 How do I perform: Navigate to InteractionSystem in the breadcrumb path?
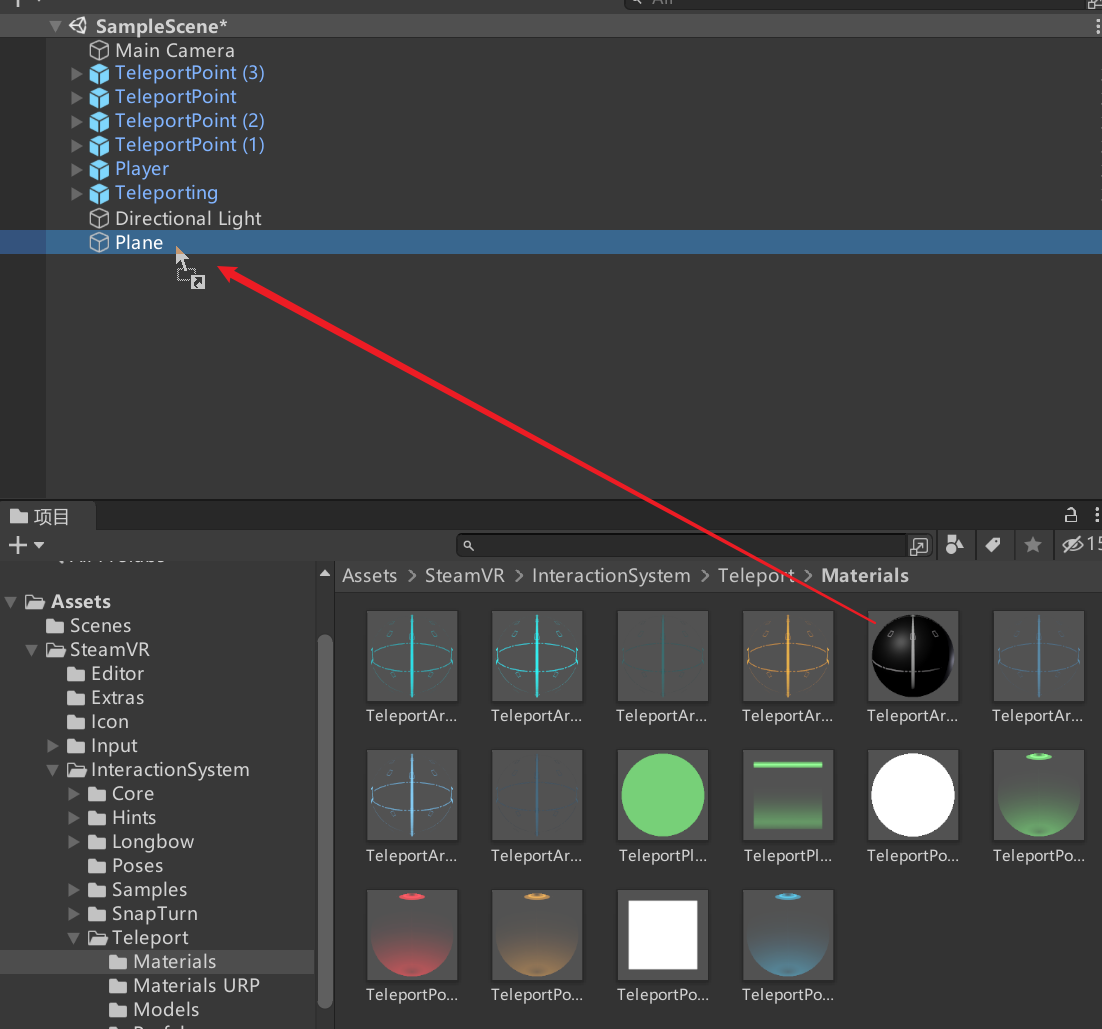610,576
